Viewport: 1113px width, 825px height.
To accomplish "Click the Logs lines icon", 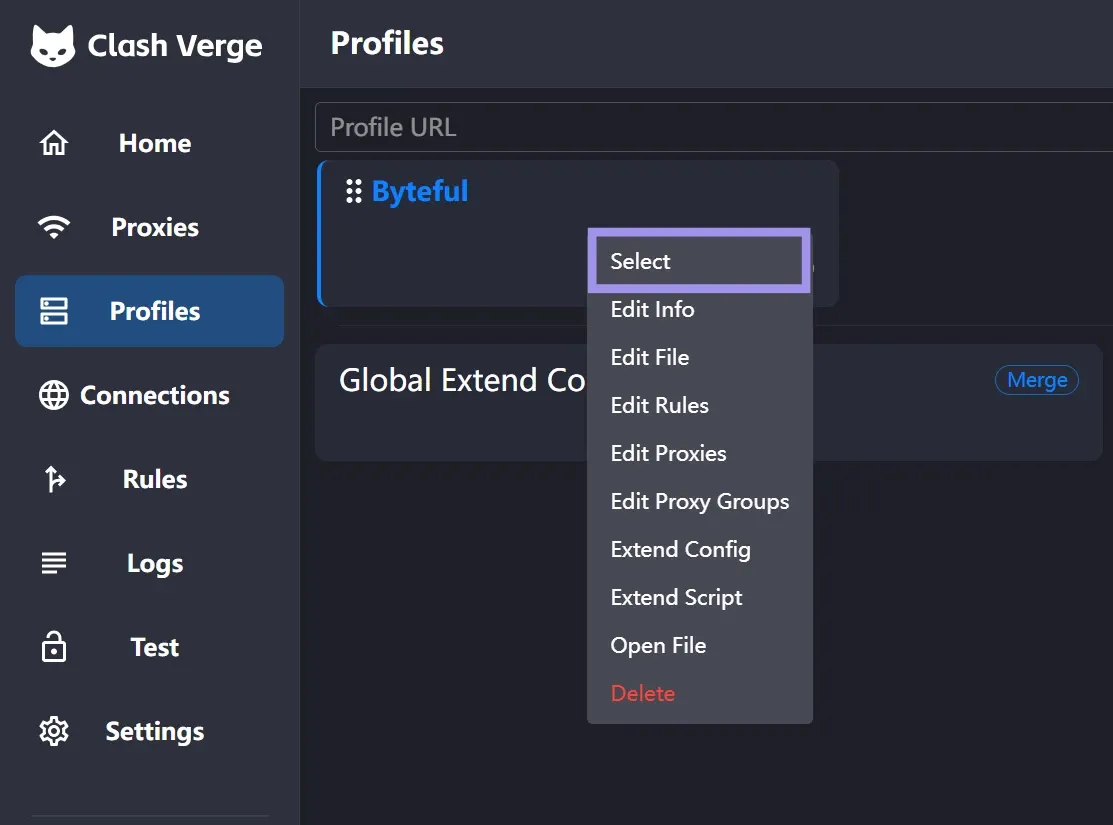I will click(x=54, y=563).
